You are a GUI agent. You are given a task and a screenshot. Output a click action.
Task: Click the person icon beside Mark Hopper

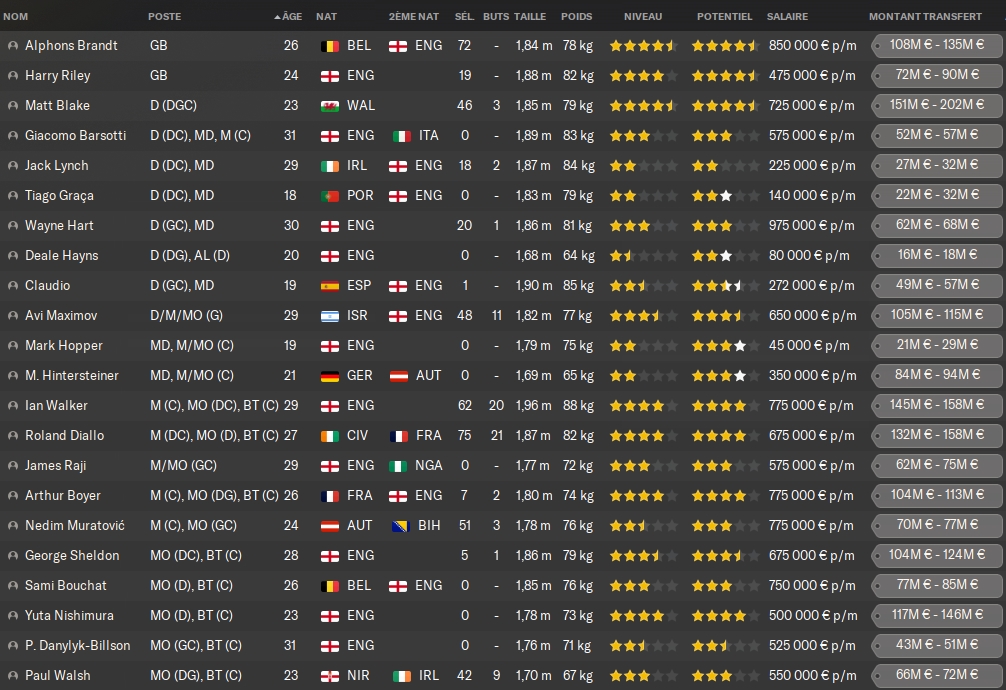click(x=12, y=346)
